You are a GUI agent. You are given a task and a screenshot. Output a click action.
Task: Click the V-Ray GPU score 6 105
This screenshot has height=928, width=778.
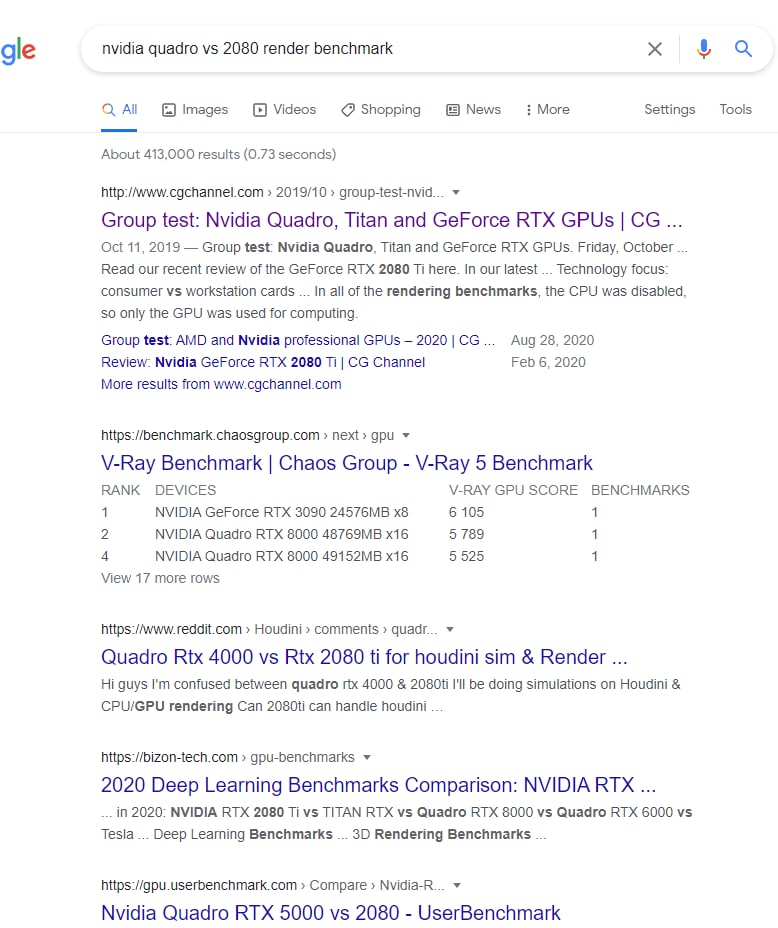pyautogui.click(x=466, y=513)
